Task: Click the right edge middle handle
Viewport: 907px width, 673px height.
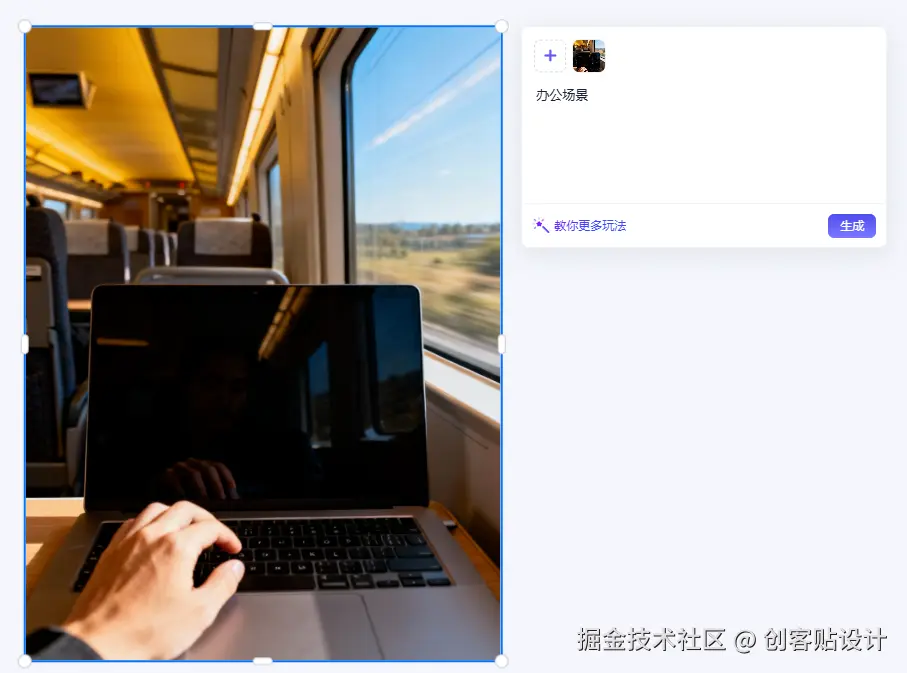Action: (x=502, y=344)
